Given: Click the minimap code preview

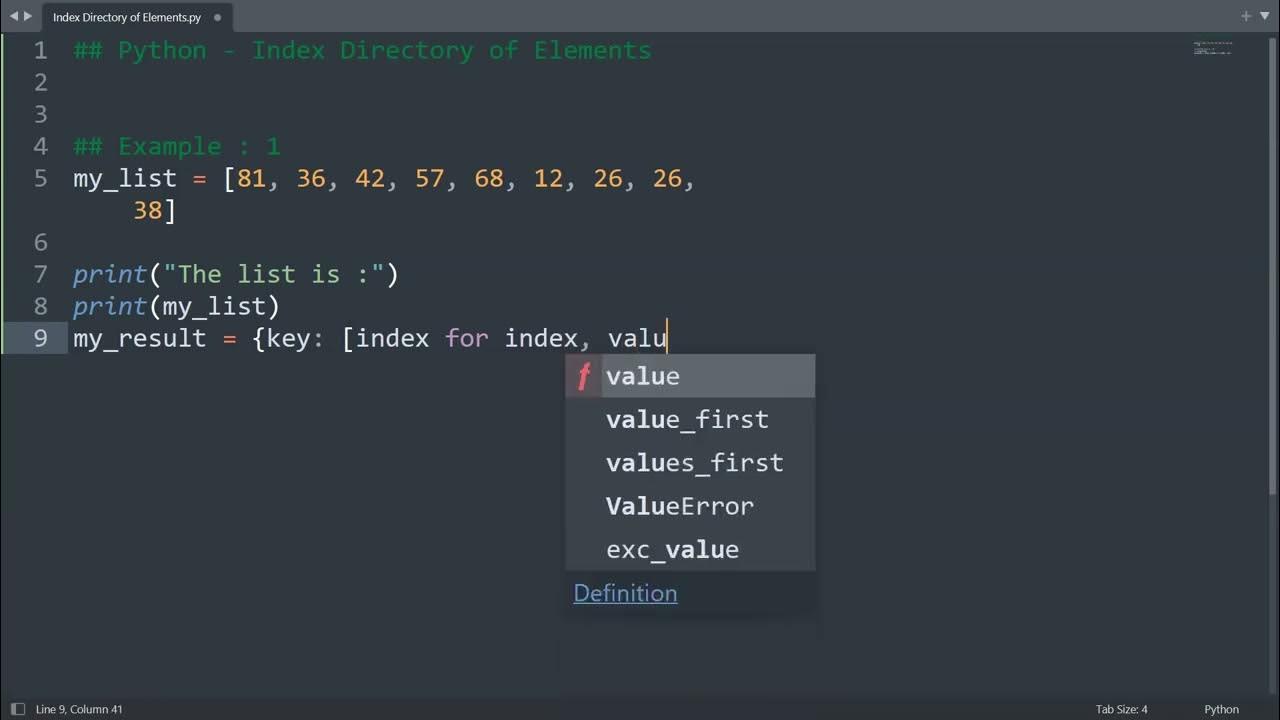Looking at the screenshot, I should pyautogui.click(x=1213, y=48).
